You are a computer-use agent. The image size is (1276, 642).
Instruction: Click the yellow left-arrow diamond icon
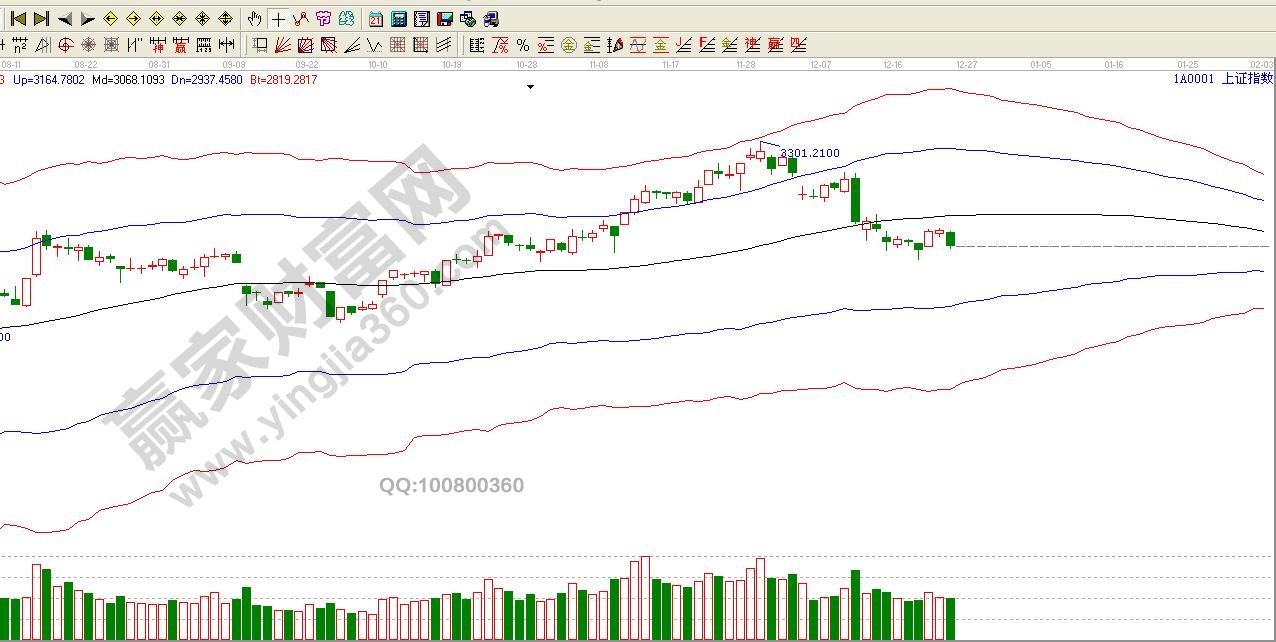tap(110, 19)
